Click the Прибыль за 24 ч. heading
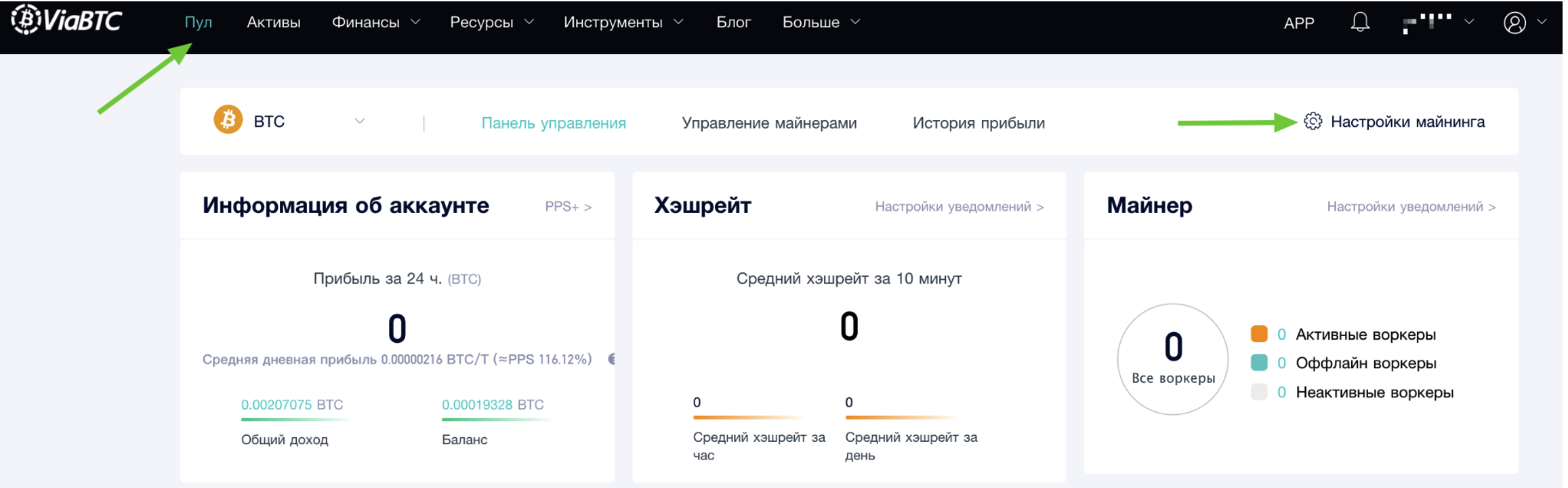The height and width of the screenshot is (488, 1568). 397,279
